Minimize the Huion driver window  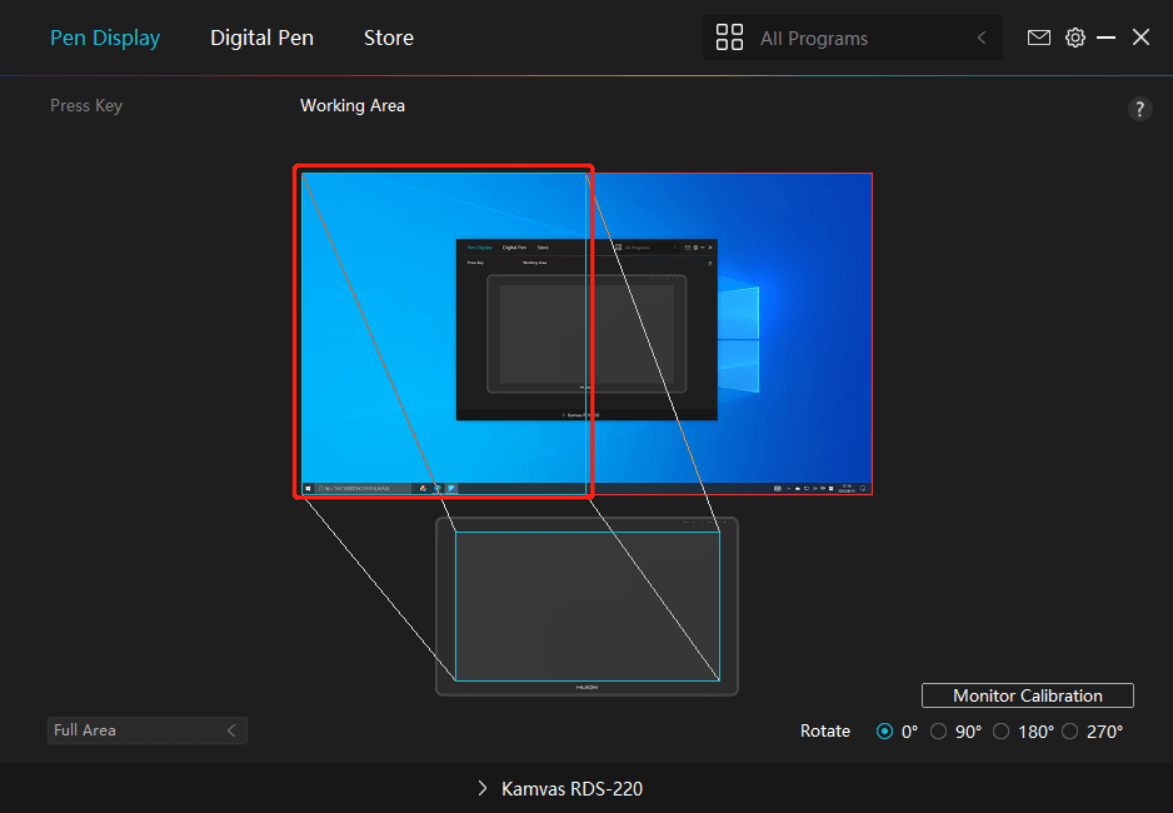coord(1106,37)
